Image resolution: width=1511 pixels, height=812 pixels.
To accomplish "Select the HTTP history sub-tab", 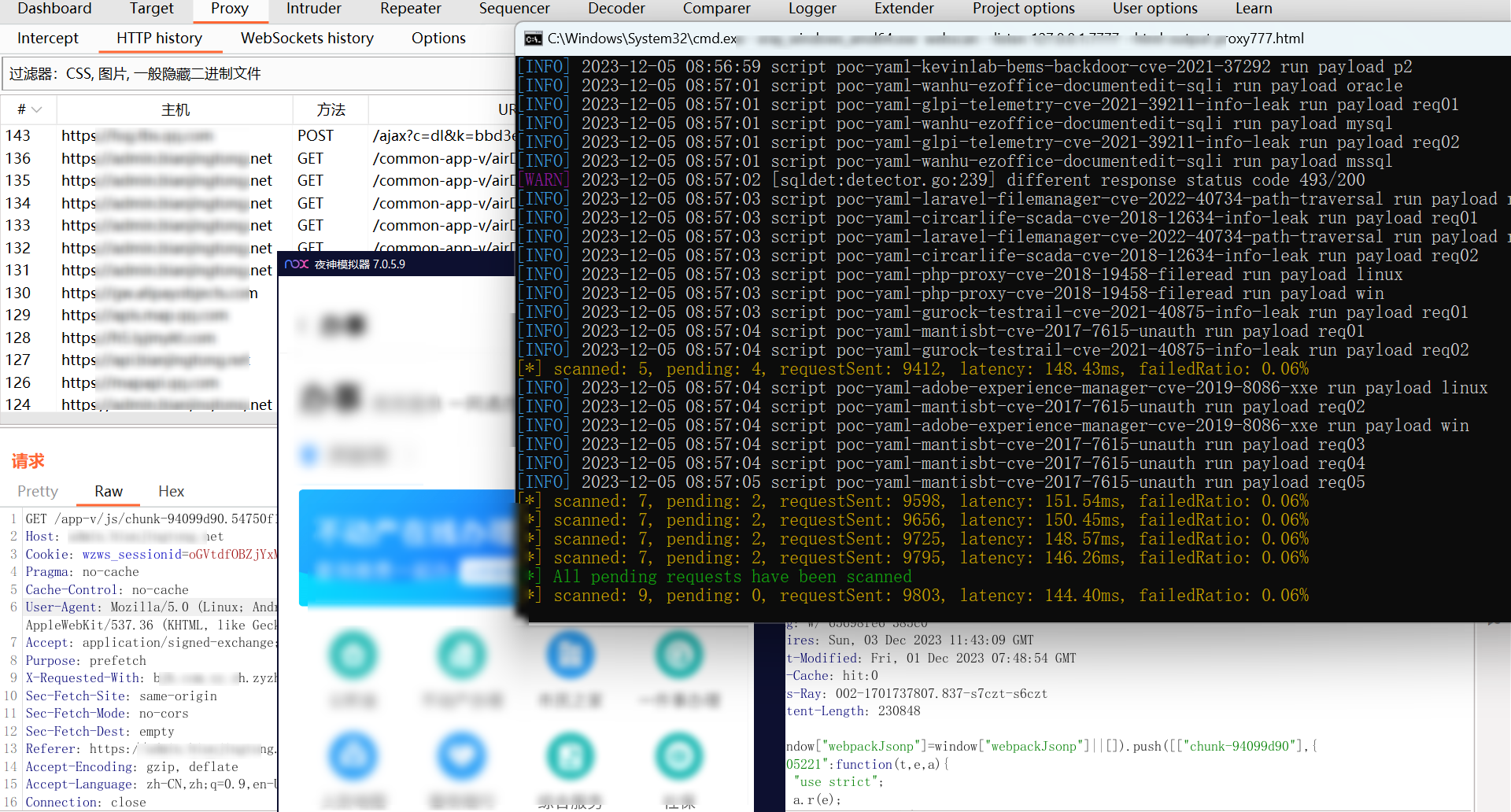I will click(x=160, y=38).
